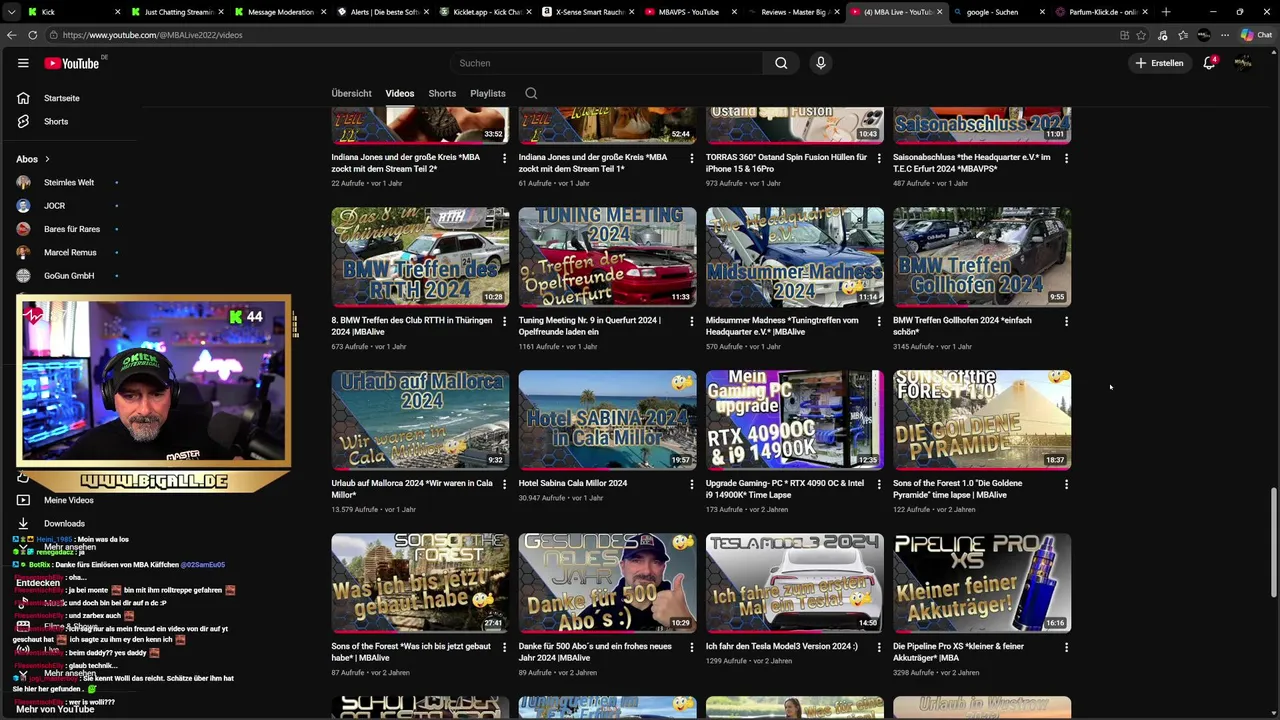
Task: Open the browser three-dots settings menu
Action: [x=1225, y=35]
